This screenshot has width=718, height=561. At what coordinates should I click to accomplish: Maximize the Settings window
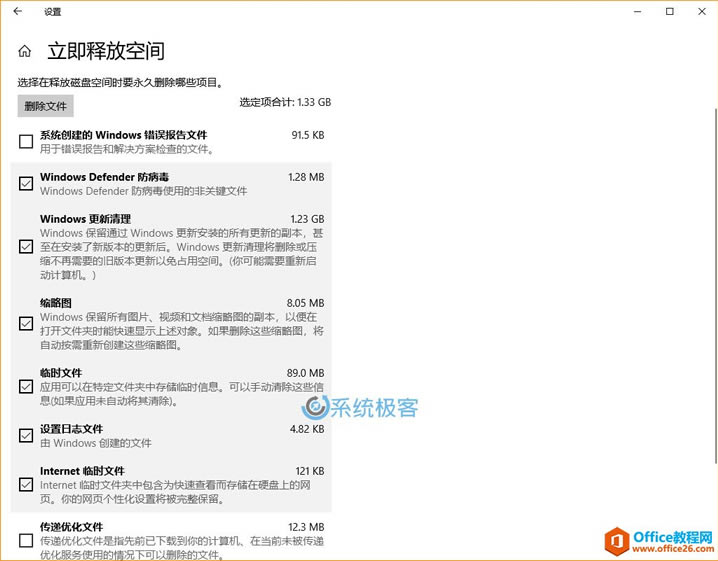tap(669, 11)
